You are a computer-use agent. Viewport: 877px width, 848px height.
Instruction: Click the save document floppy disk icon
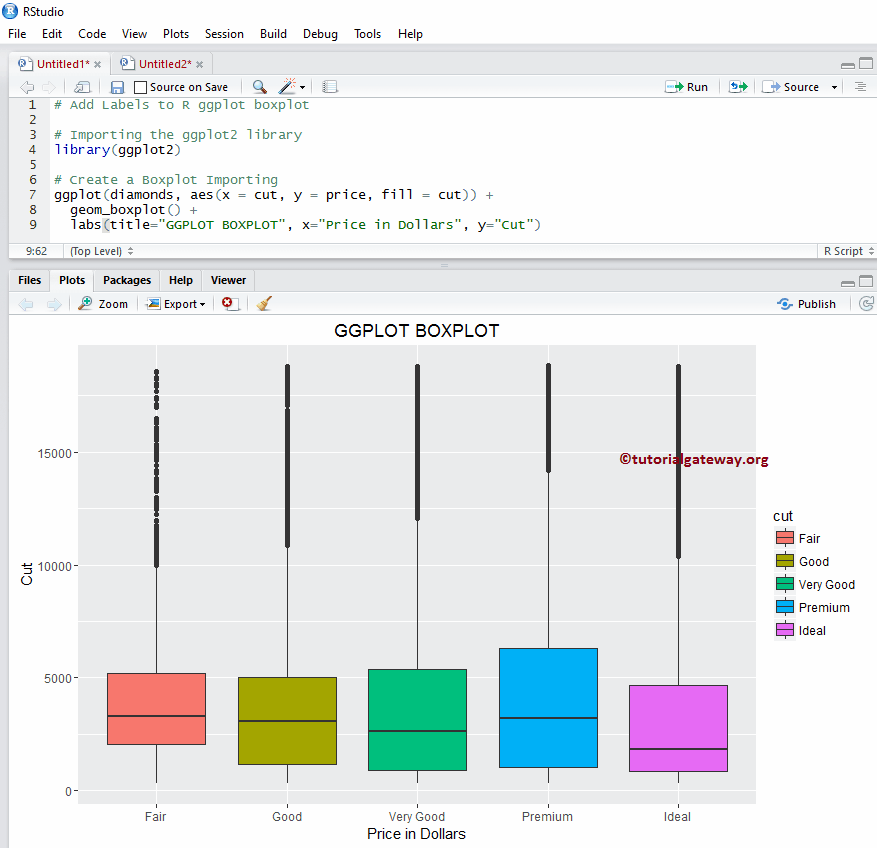pyautogui.click(x=117, y=87)
